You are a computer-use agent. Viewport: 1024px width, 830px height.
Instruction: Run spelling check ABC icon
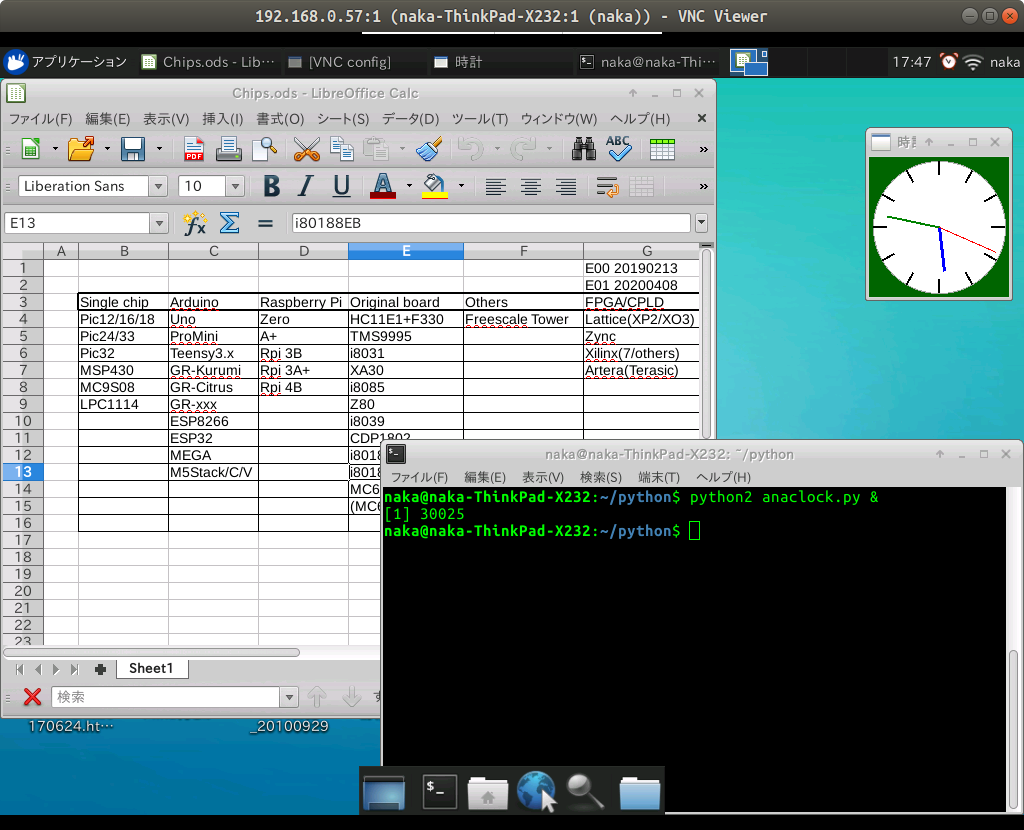click(x=618, y=149)
